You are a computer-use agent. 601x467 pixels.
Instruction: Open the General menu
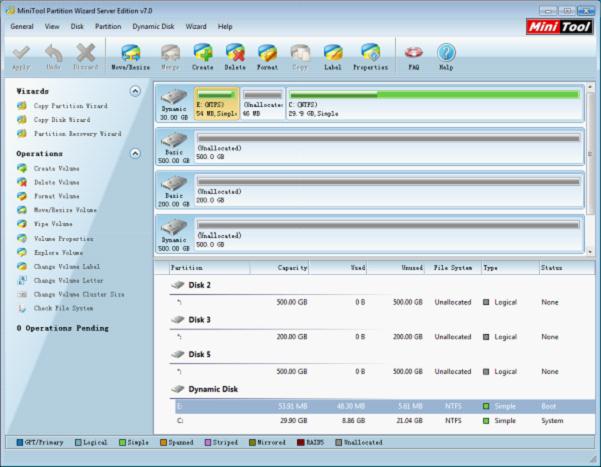[x=22, y=26]
